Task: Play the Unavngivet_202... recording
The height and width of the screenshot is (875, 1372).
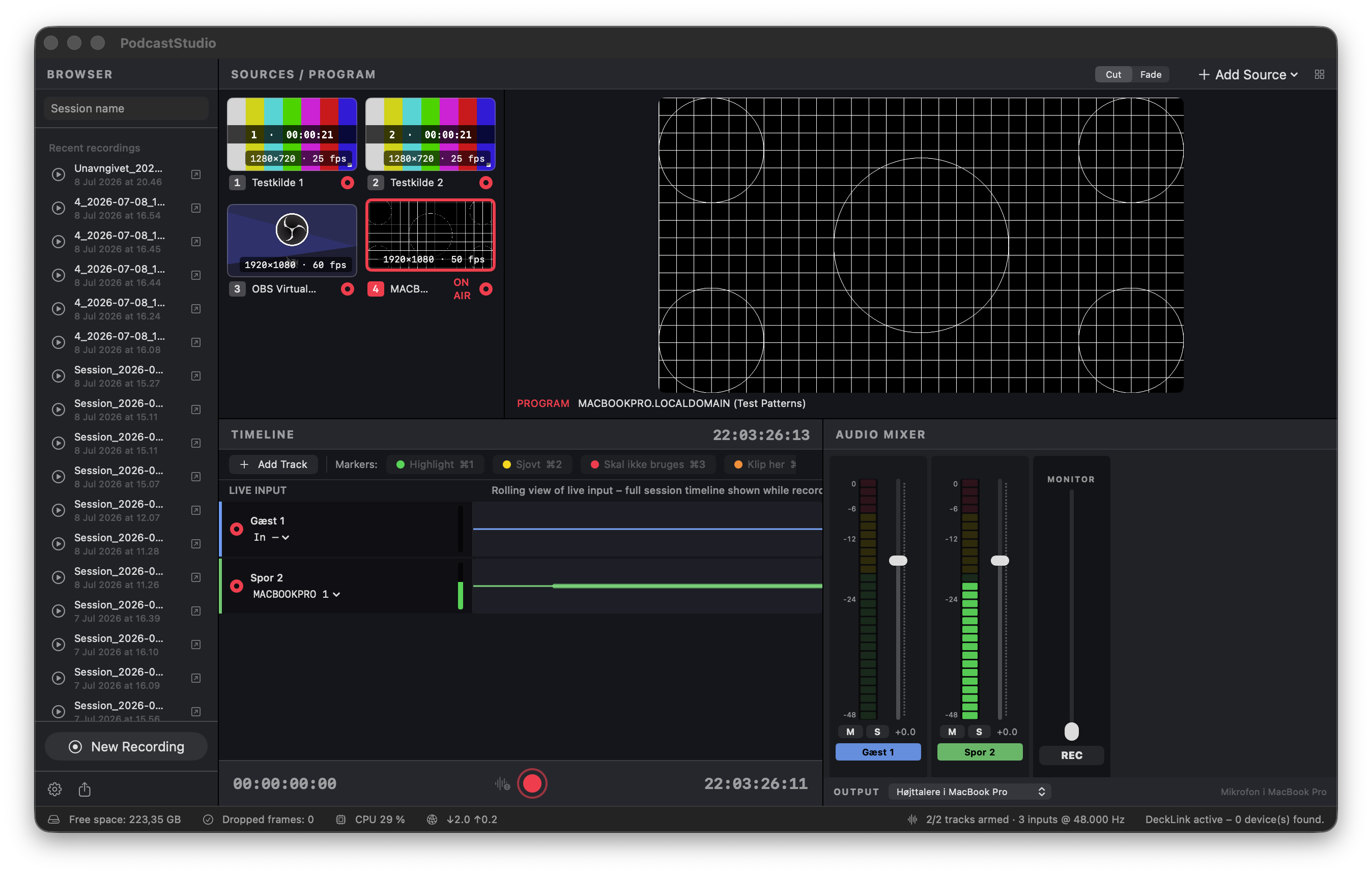Action: tap(58, 174)
